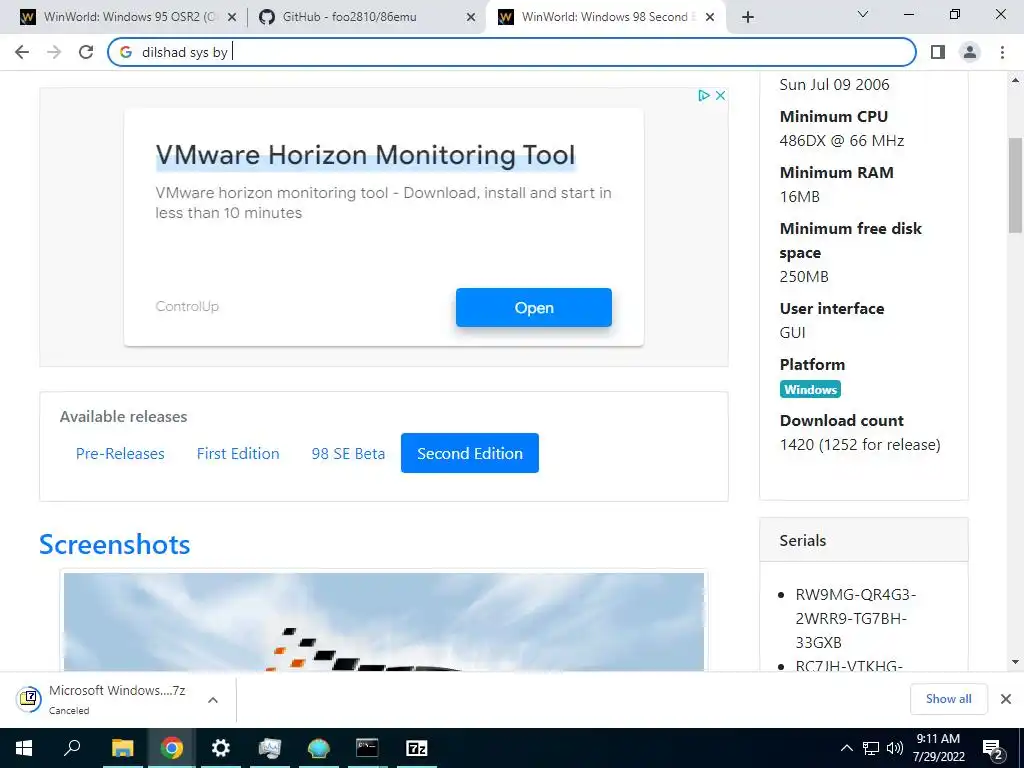Open the Pre-Releases release link
The image size is (1024, 768).
click(120, 453)
